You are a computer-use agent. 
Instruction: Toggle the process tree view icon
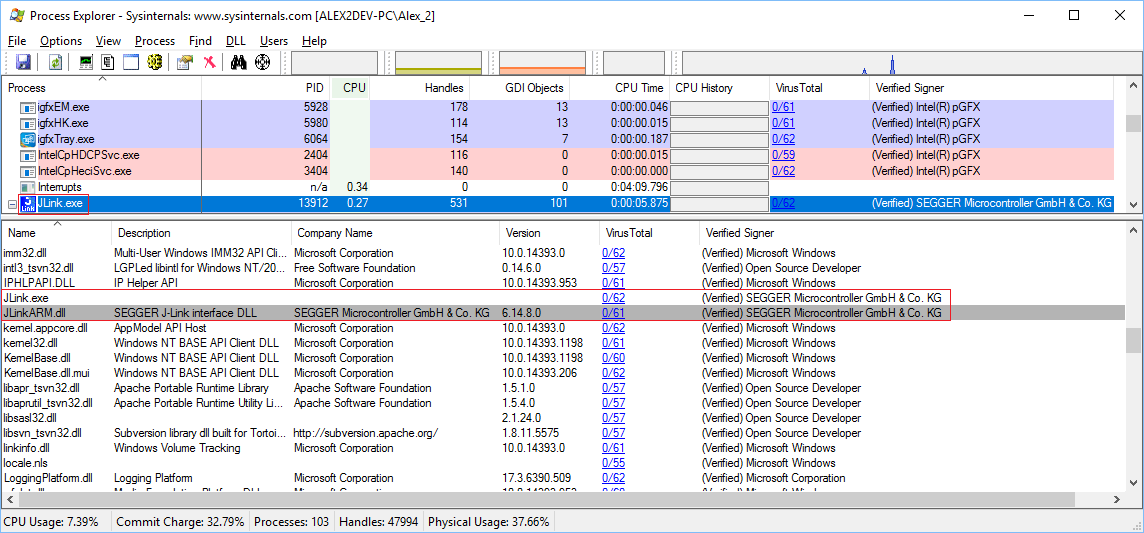(108, 62)
